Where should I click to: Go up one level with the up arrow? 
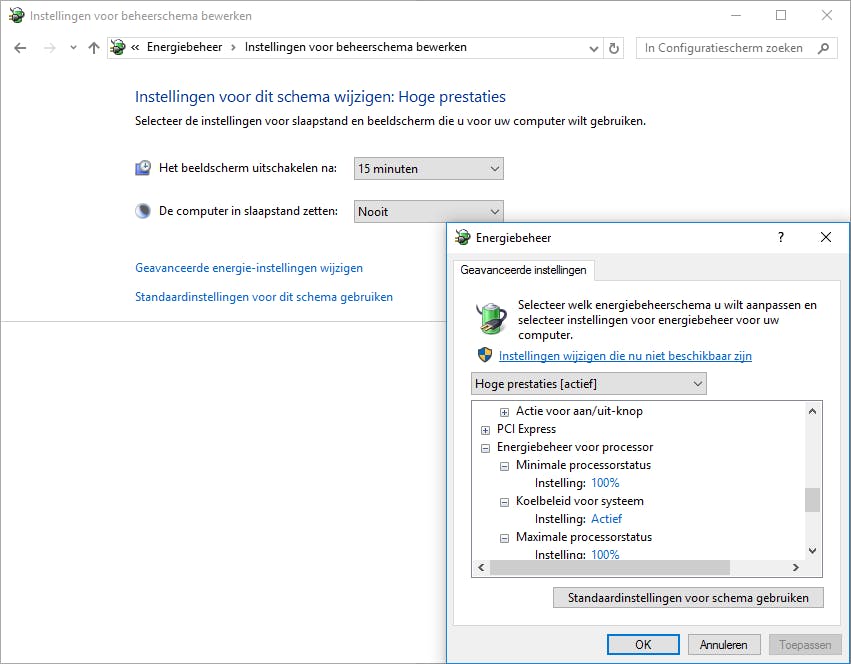[94, 48]
